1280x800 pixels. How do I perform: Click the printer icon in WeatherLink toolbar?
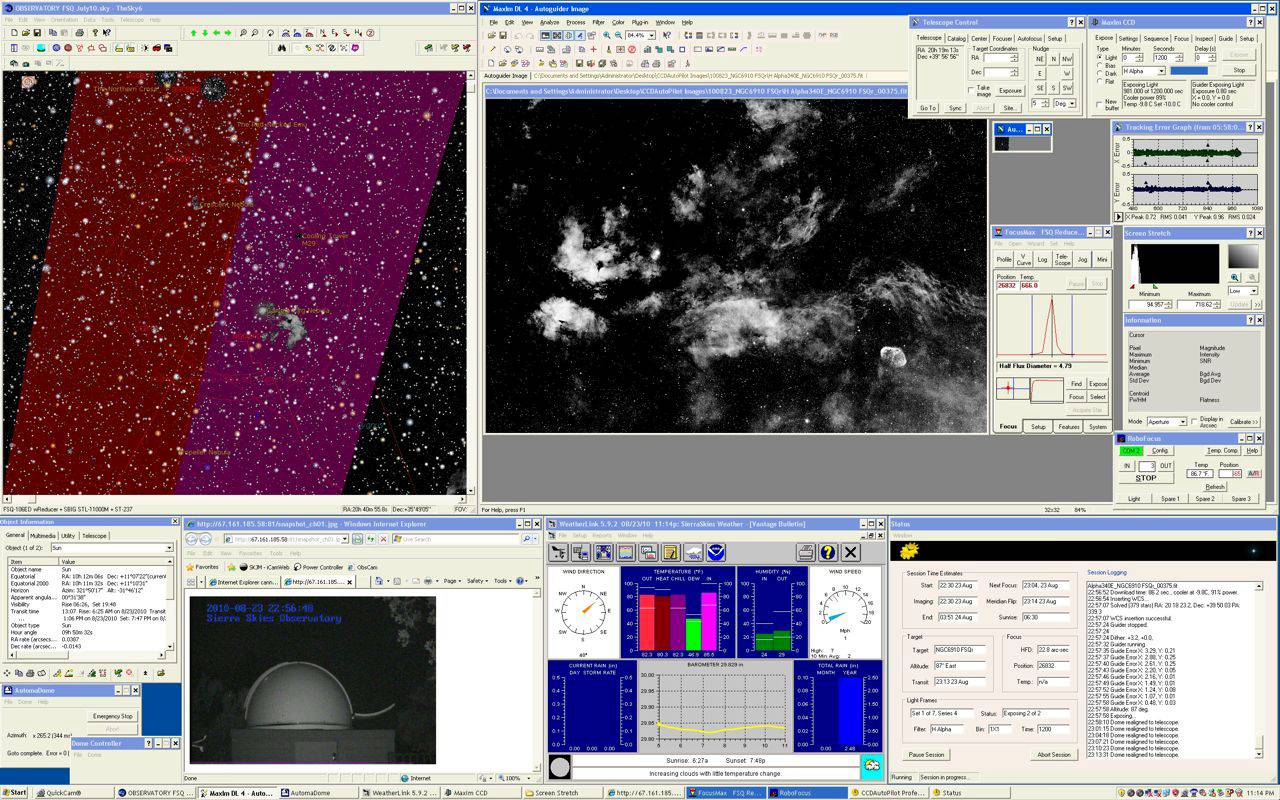[805, 552]
